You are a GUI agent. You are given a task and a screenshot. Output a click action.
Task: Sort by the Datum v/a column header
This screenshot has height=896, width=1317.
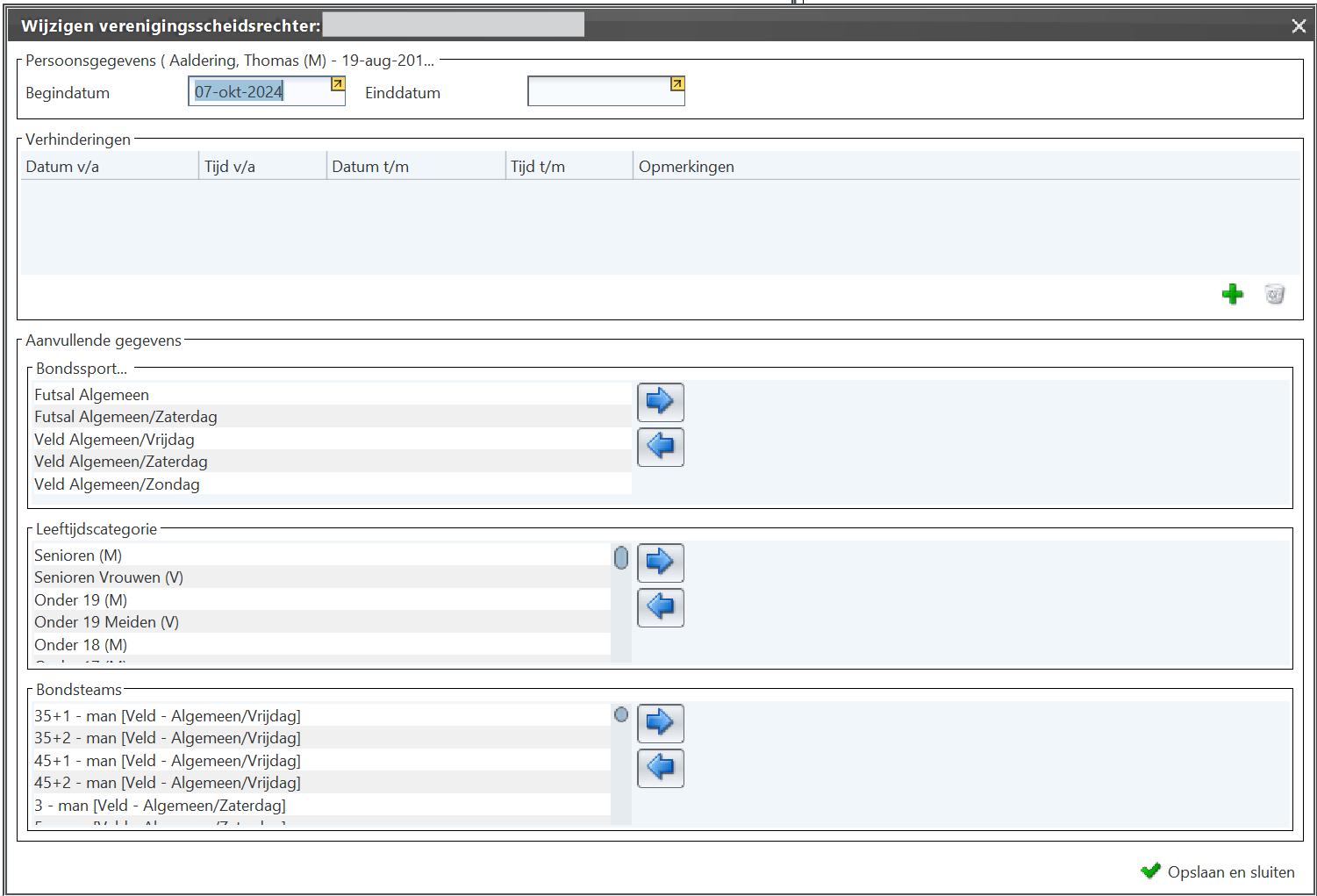pos(110,166)
